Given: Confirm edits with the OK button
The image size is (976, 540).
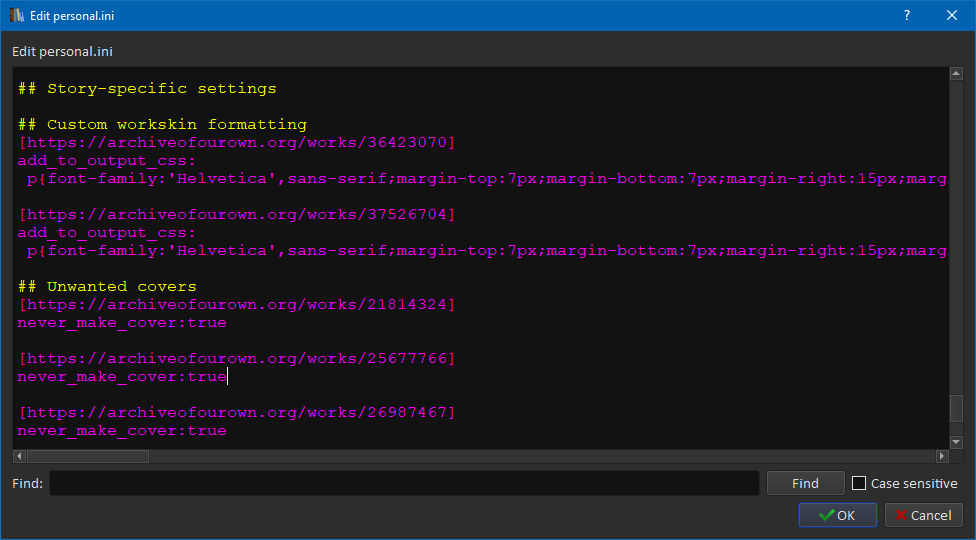Looking at the screenshot, I should [837, 515].
